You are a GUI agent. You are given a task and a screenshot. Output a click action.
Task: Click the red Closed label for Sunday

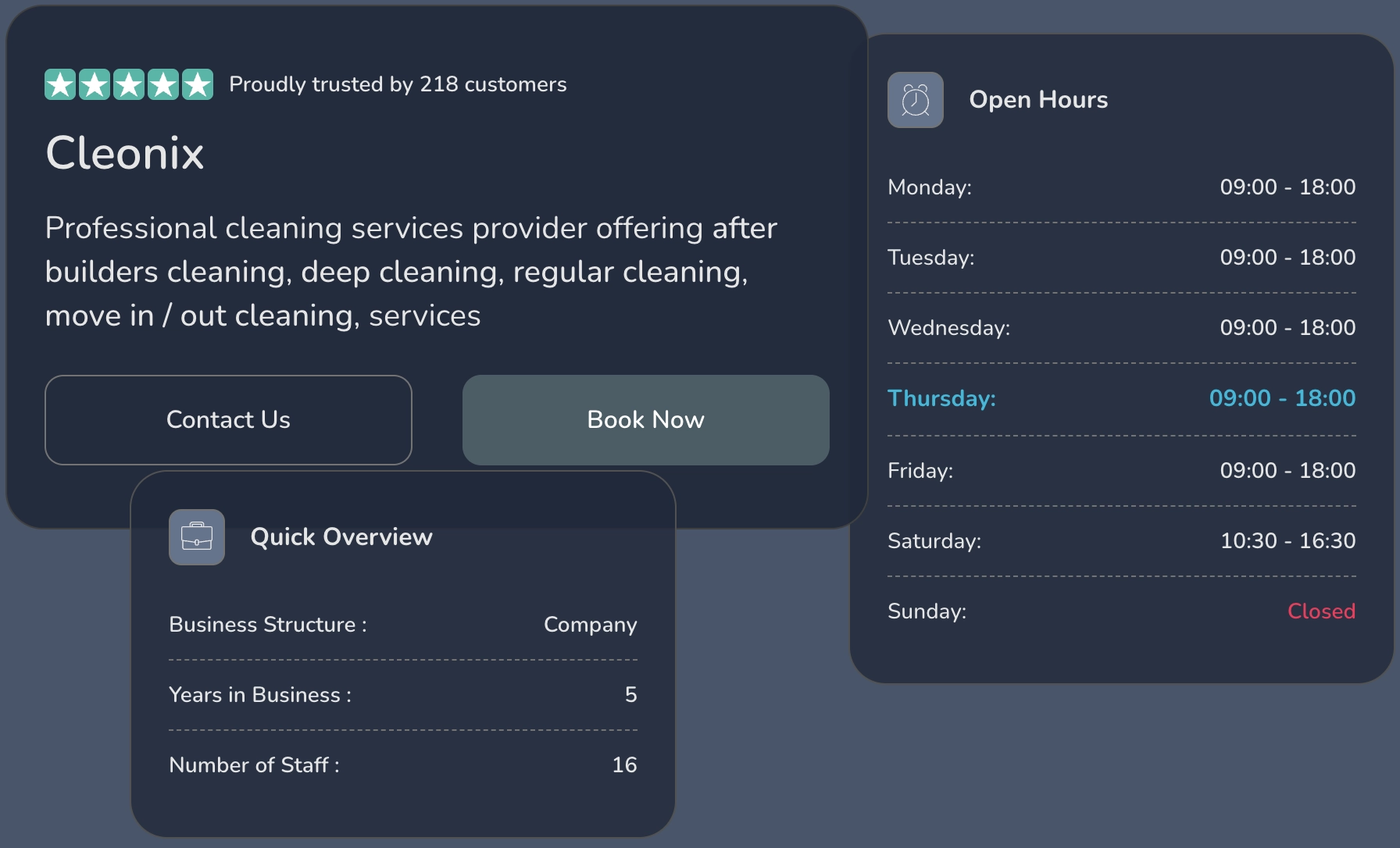click(x=1321, y=611)
